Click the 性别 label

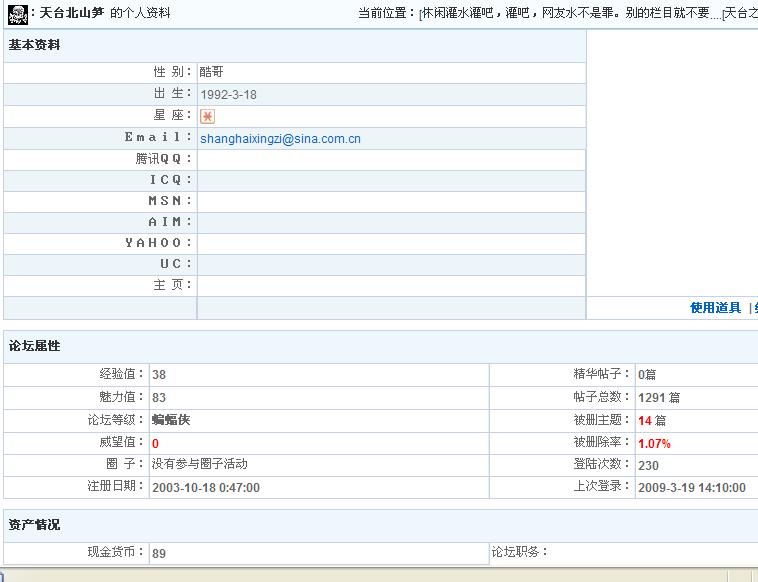173,72
